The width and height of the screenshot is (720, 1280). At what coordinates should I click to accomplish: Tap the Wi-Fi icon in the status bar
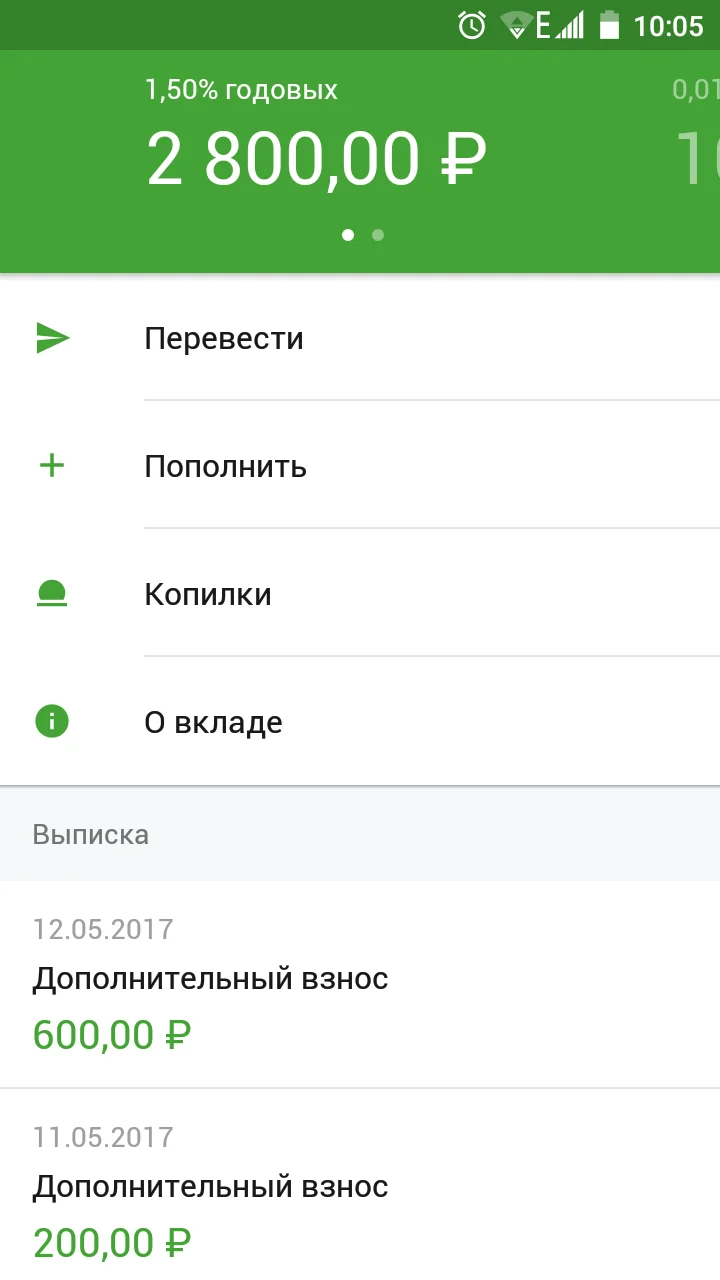(x=516, y=24)
